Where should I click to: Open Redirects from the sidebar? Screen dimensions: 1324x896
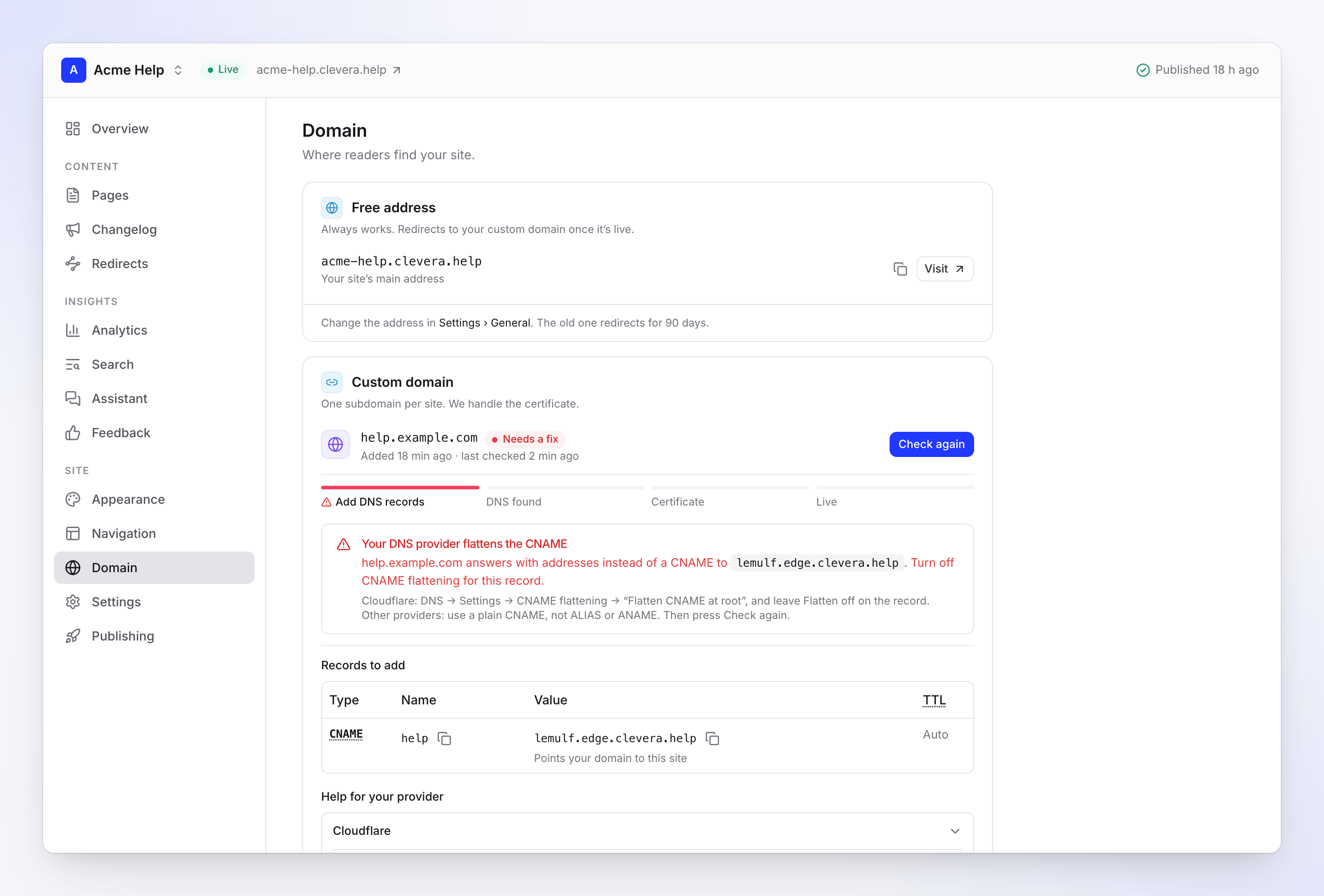(x=154, y=264)
